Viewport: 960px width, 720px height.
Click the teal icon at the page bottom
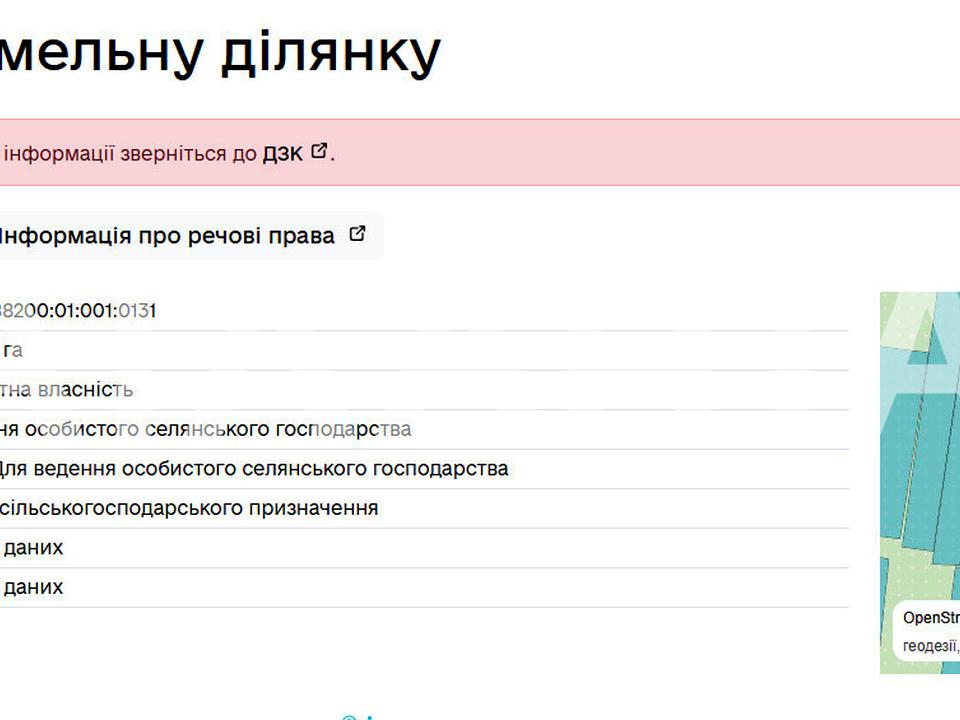pos(349,716)
